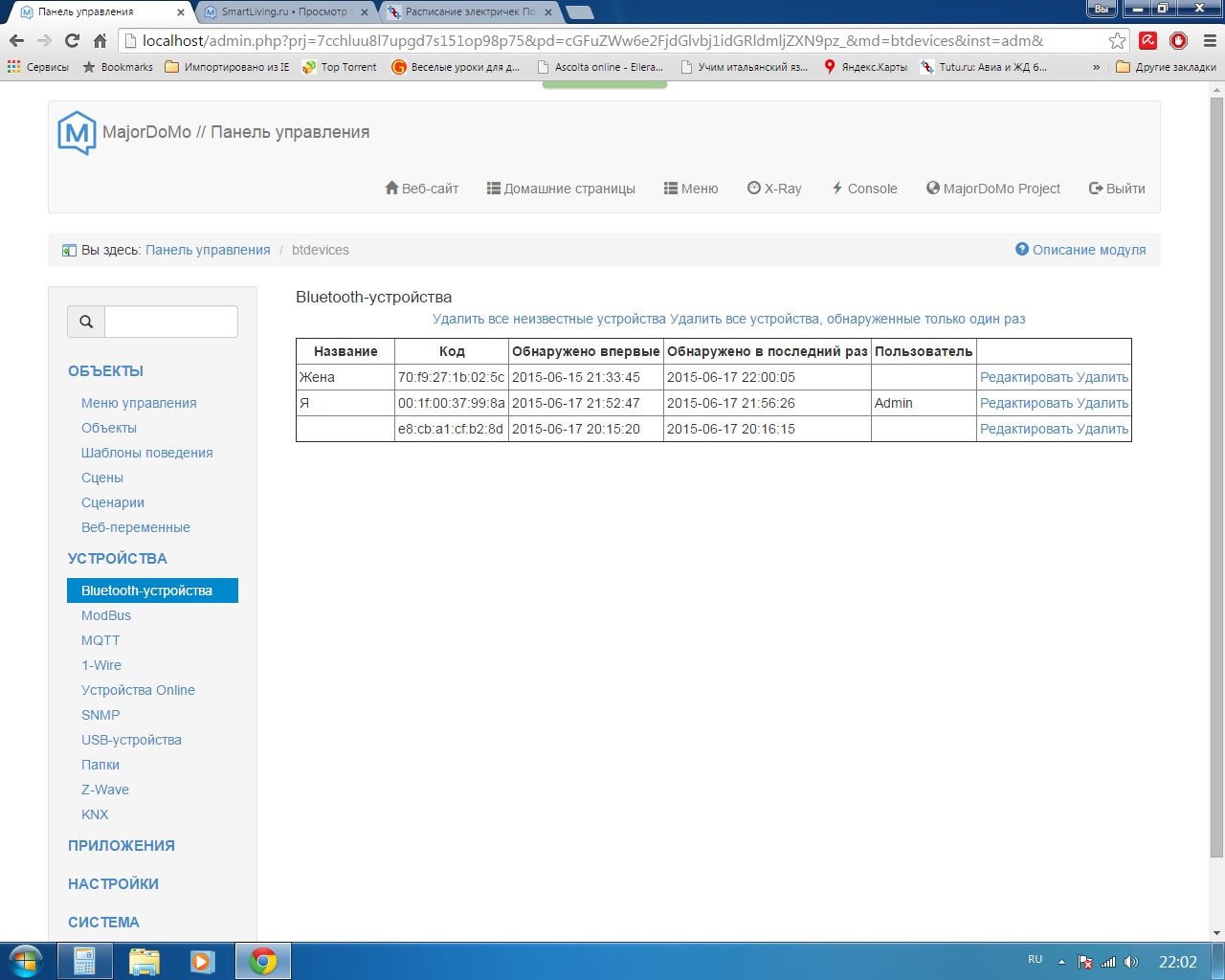The height and width of the screenshot is (980, 1225).
Task: Open ModBus in the sidebar
Action: click(x=106, y=615)
